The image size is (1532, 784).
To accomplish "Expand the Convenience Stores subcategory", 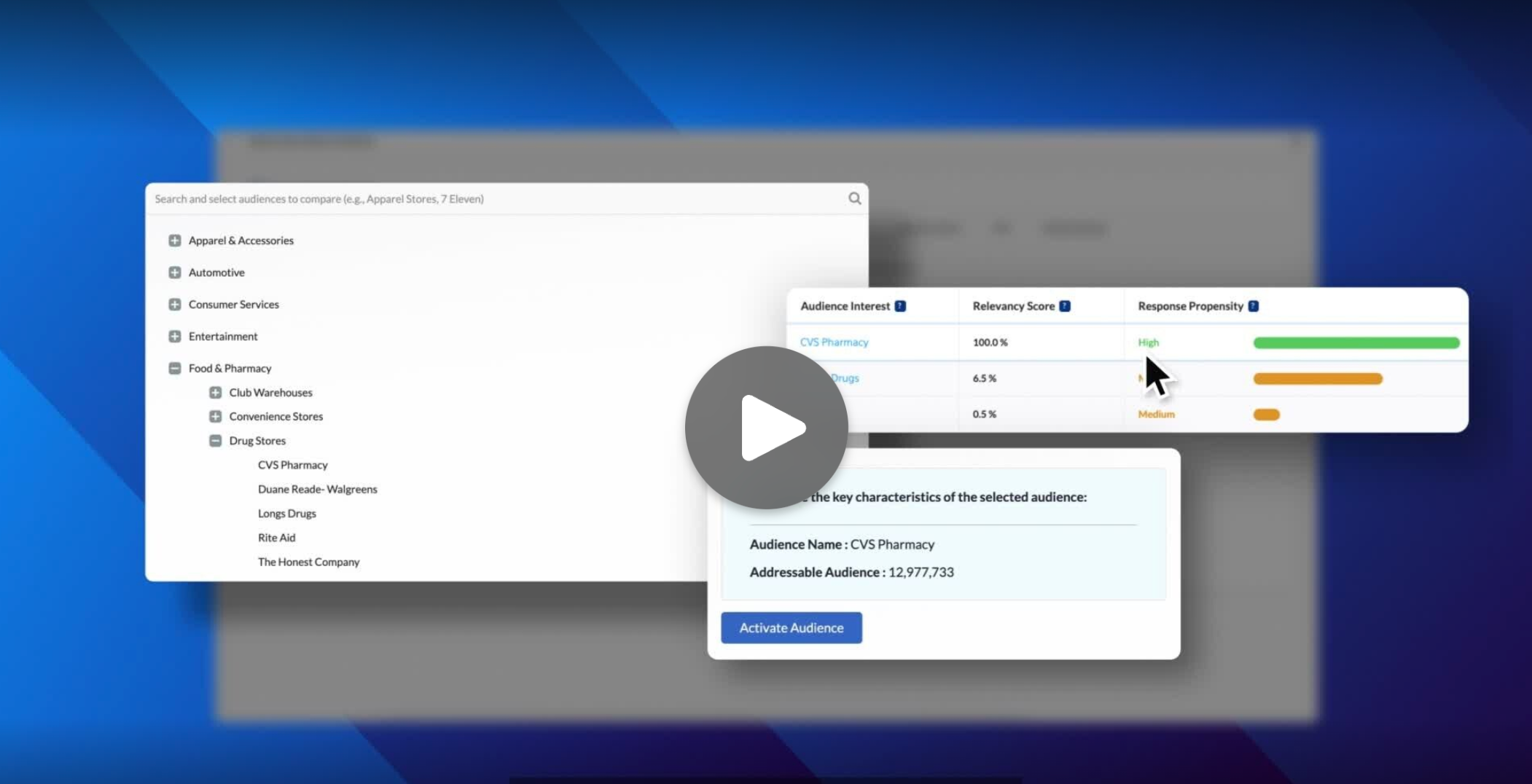I will 216,417.
